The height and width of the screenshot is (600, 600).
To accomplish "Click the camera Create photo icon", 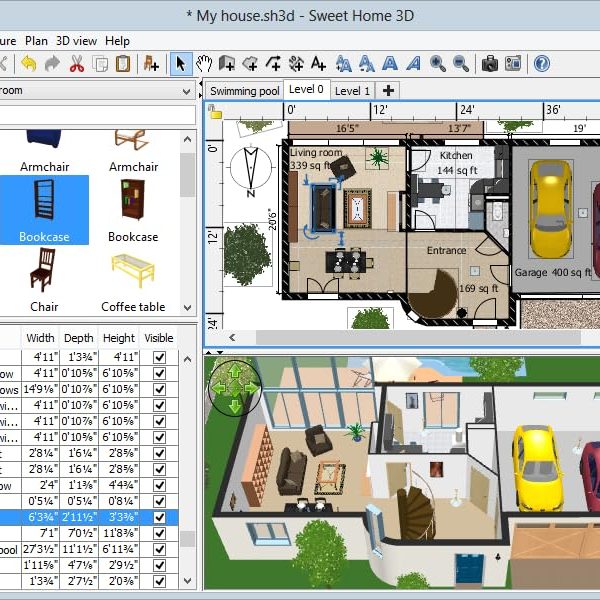I will click(x=490, y=64).
